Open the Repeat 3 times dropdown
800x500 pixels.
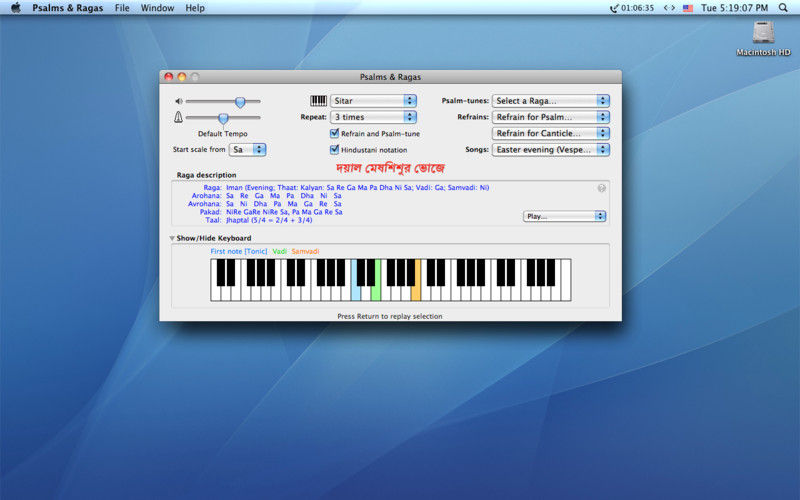point(373,117)
